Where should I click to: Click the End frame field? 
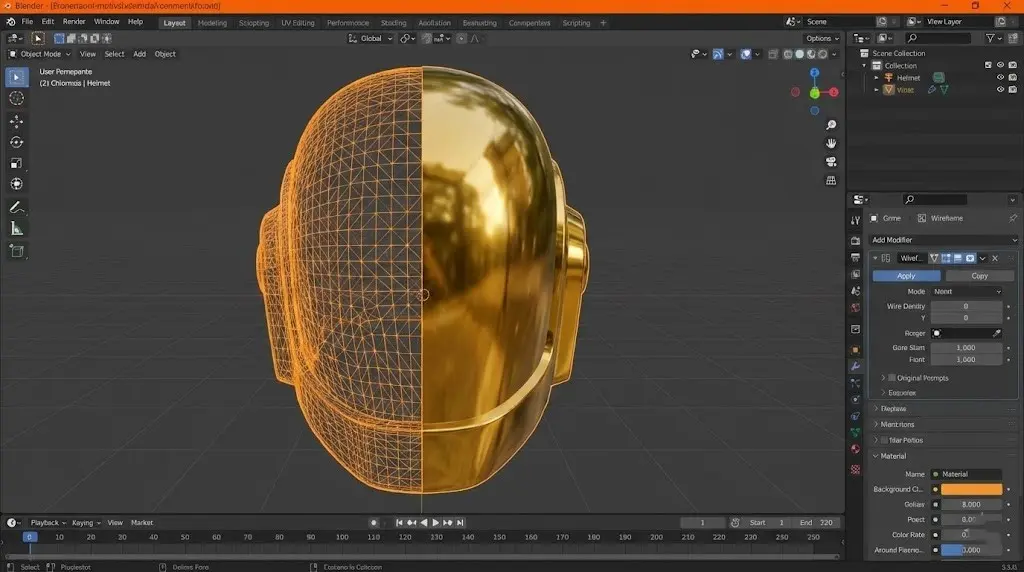click(x=816, y=522)
